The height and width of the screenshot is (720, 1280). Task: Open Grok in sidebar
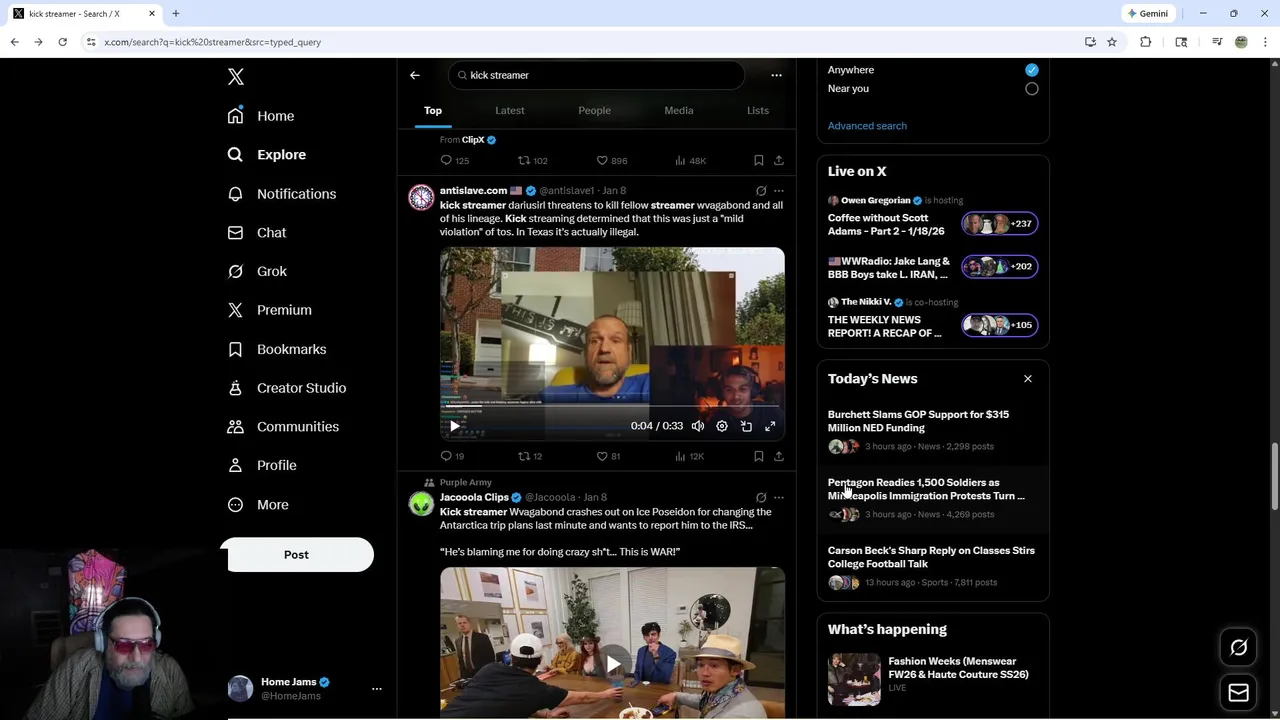pos(257,271)
